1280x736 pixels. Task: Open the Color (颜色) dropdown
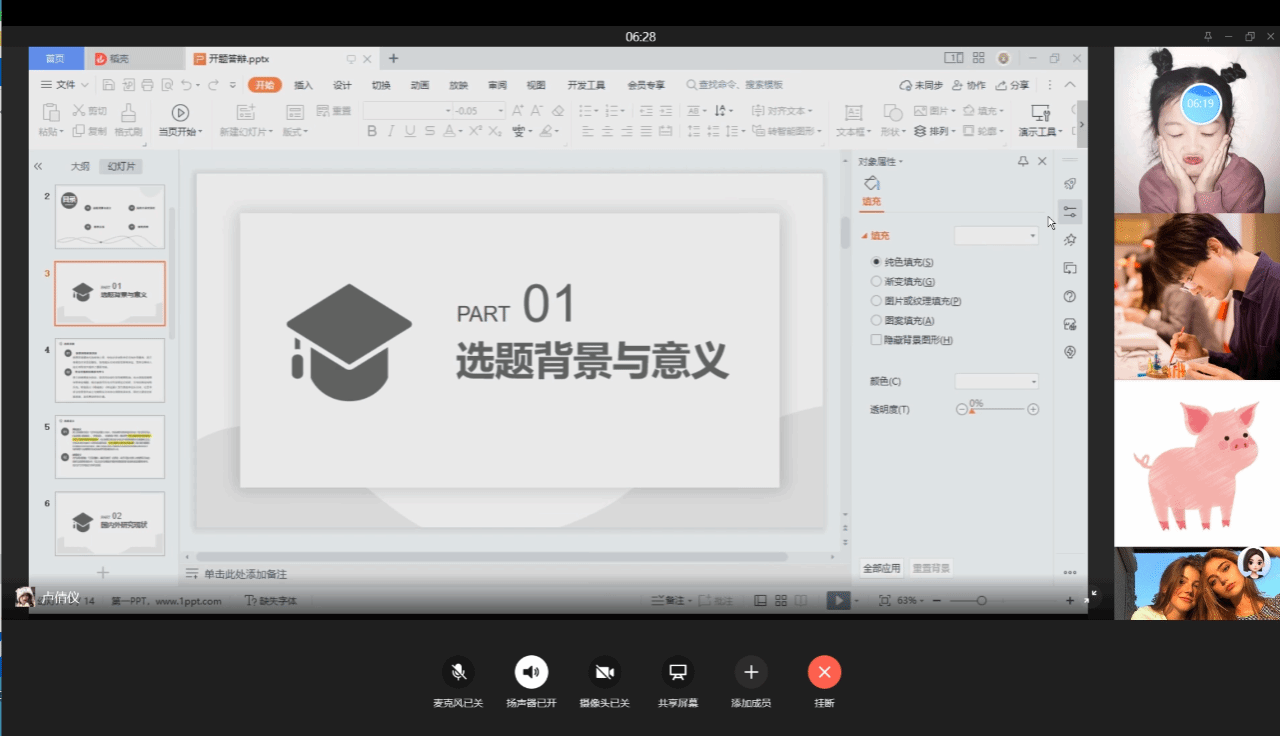[997, 381]
